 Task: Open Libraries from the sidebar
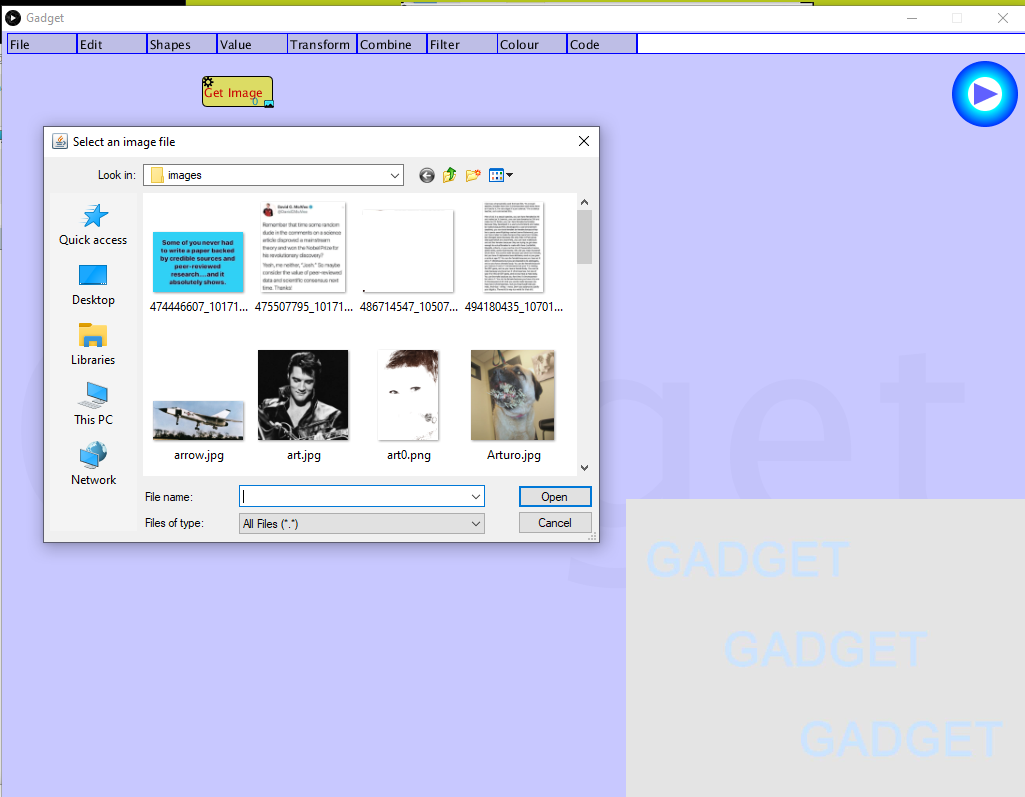93,344
